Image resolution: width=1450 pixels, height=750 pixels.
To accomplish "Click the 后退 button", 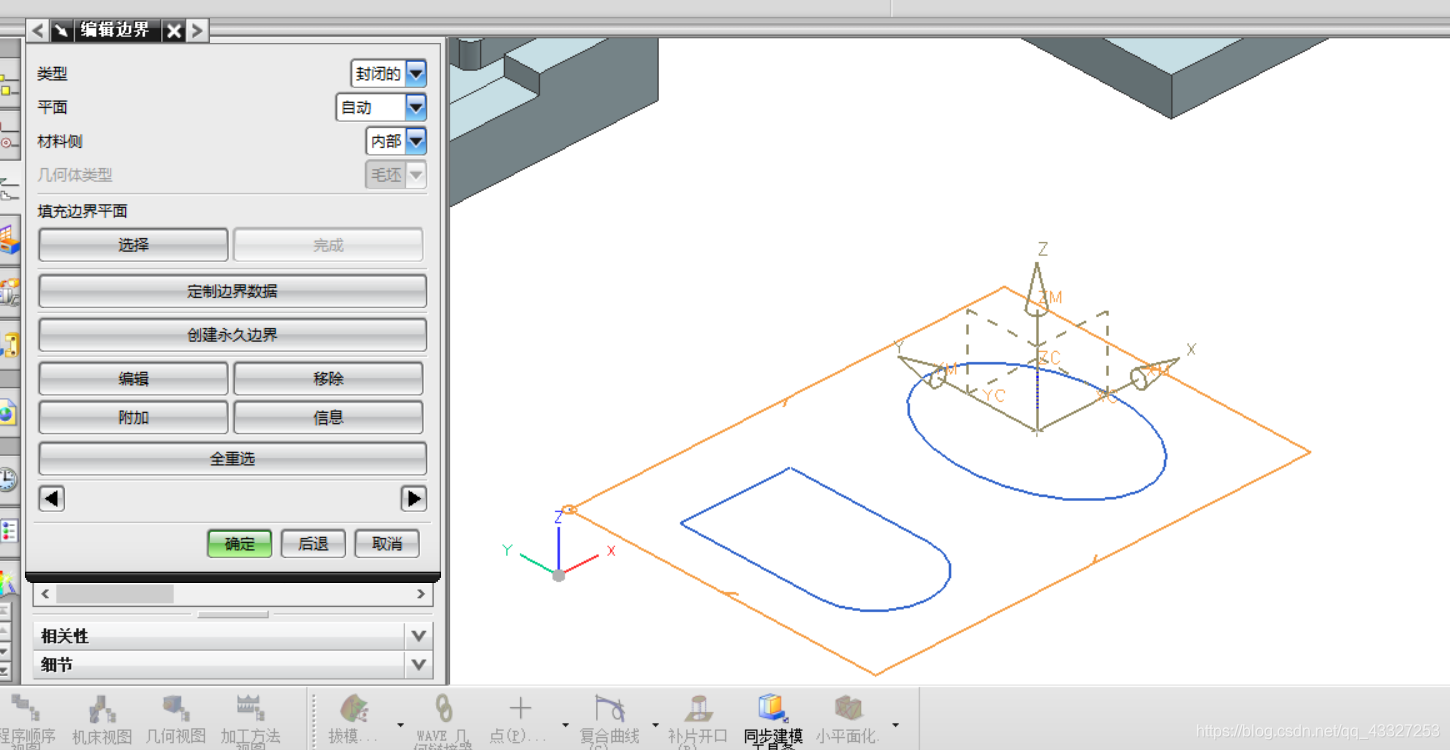I will pos(313,544).
